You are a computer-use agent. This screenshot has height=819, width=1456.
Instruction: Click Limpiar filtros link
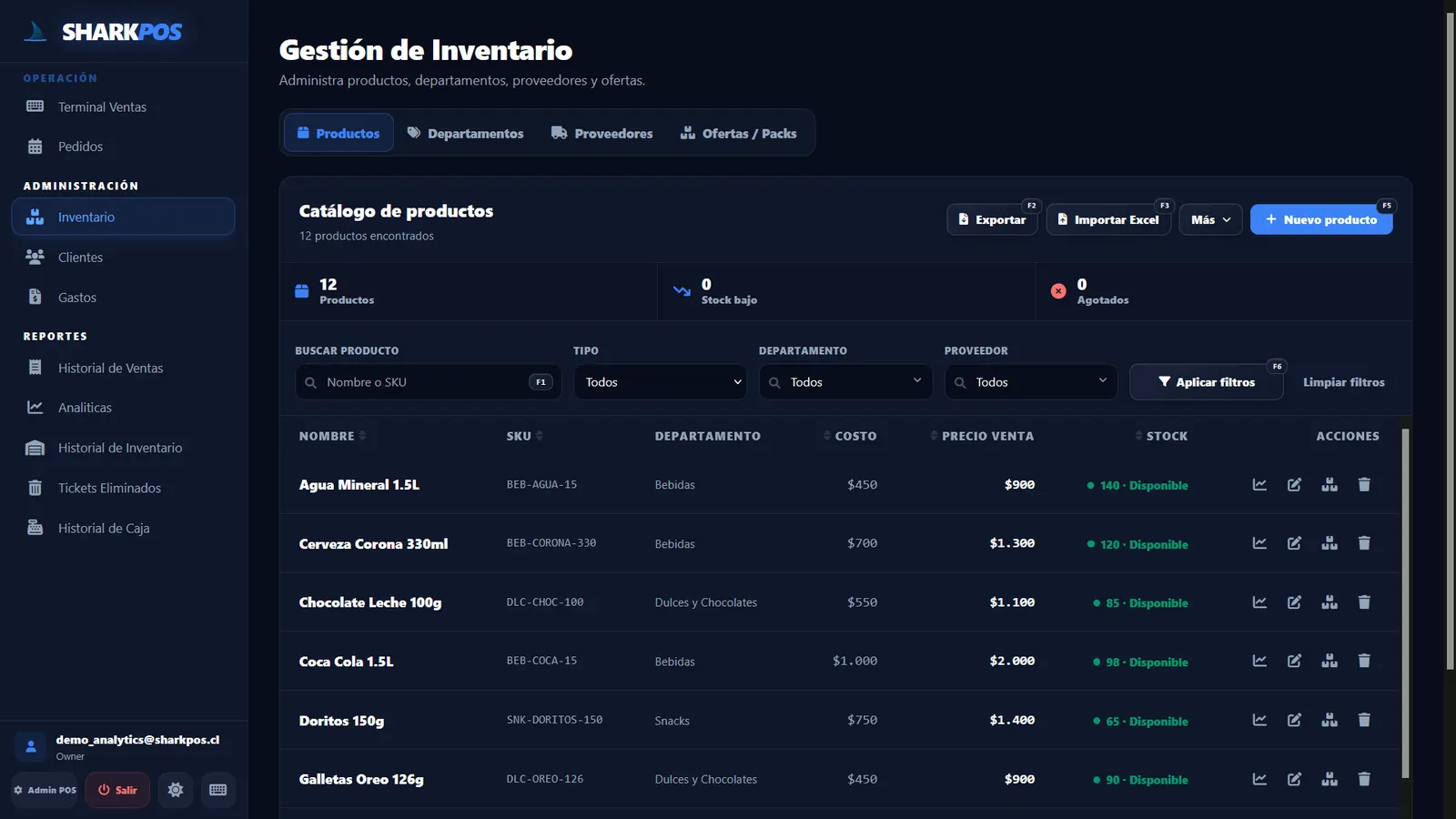[1344, 382]
